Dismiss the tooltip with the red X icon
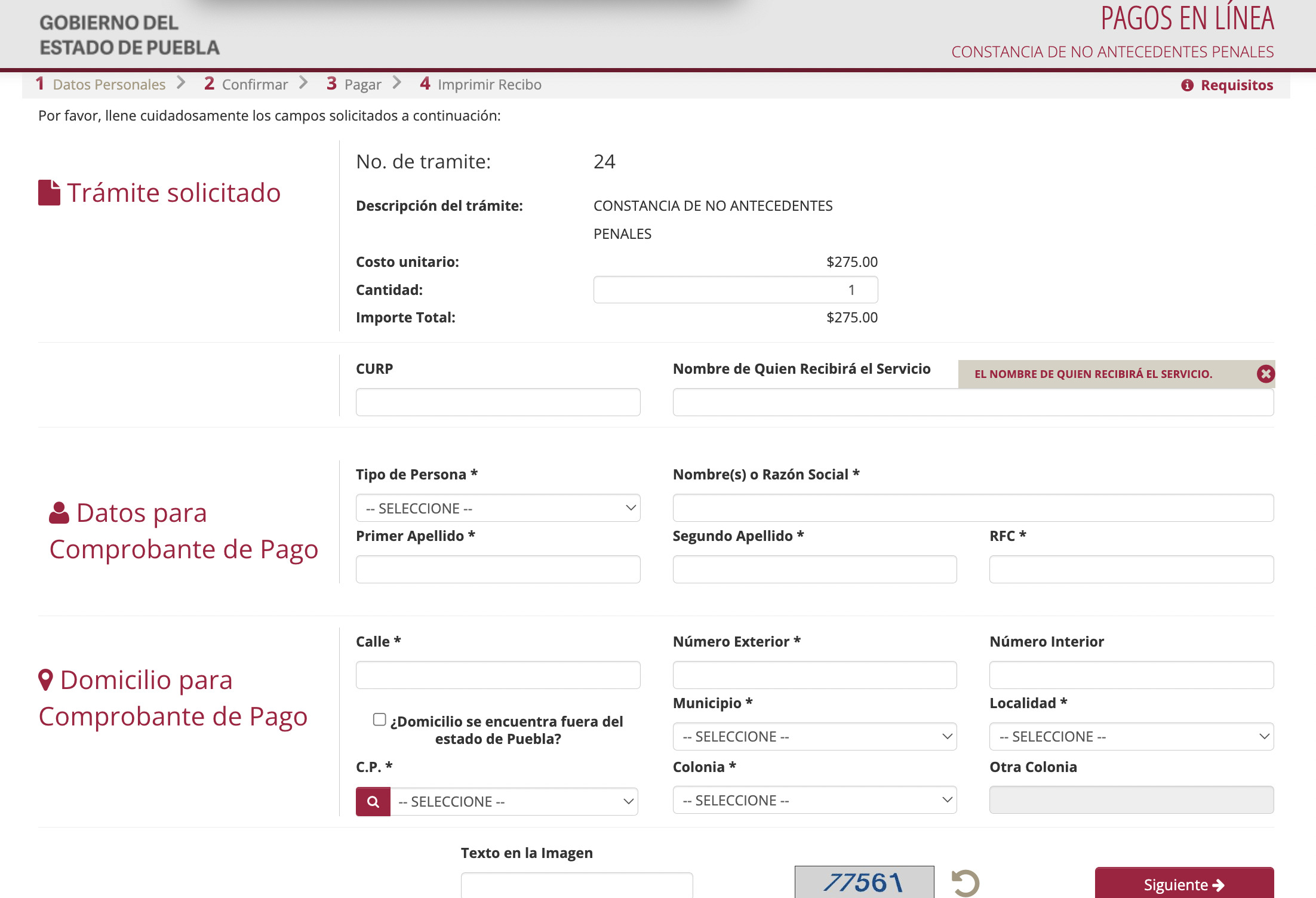 coord(1265,374)
